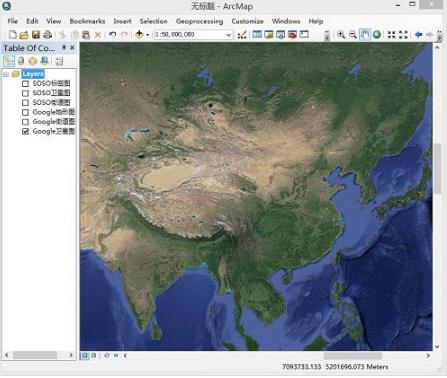
Task: List layers by source
Action: [x=21, y=61]
